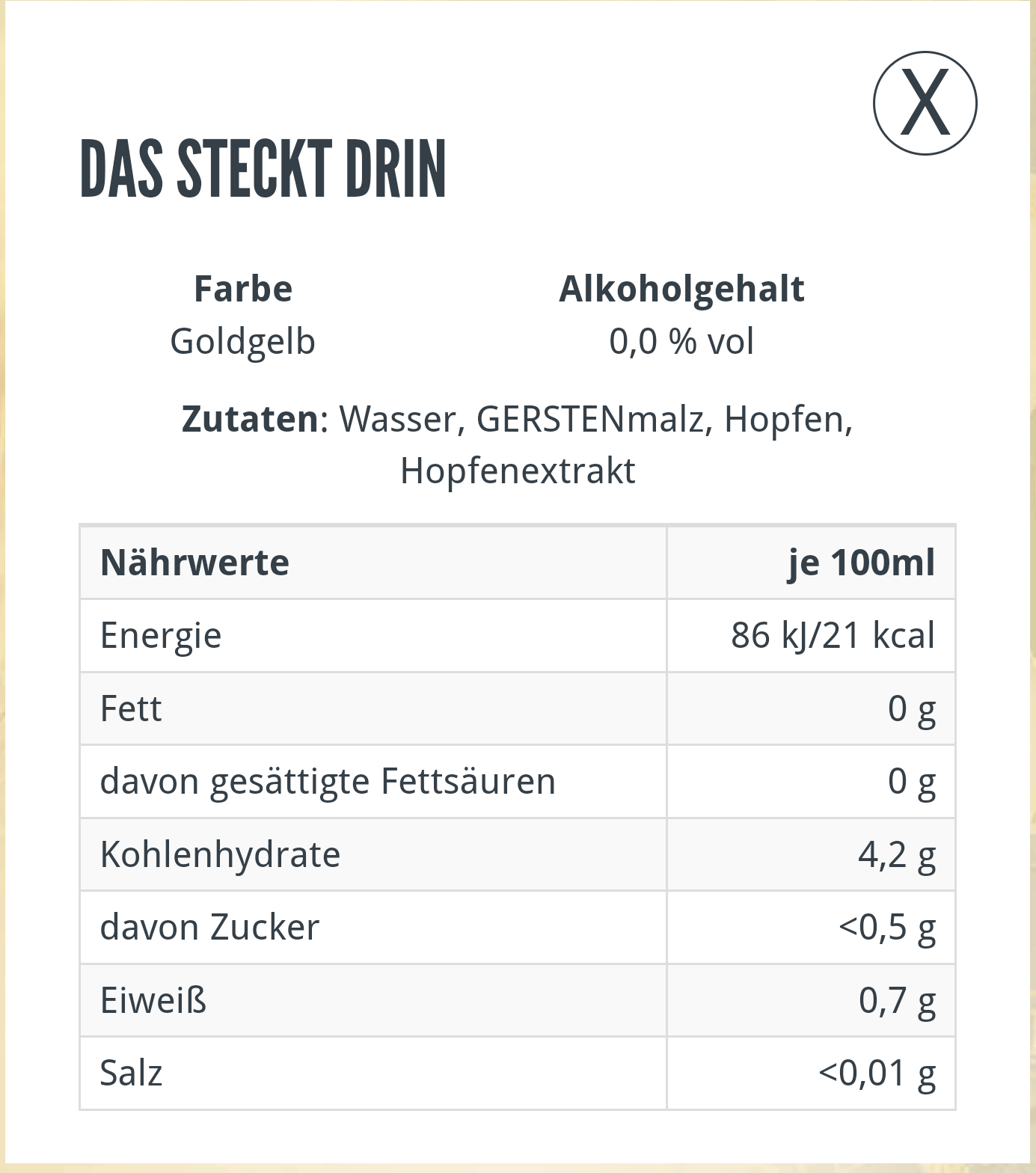
Task: Click the Das Steckt Drin heading
Action: tap(263, 169)
